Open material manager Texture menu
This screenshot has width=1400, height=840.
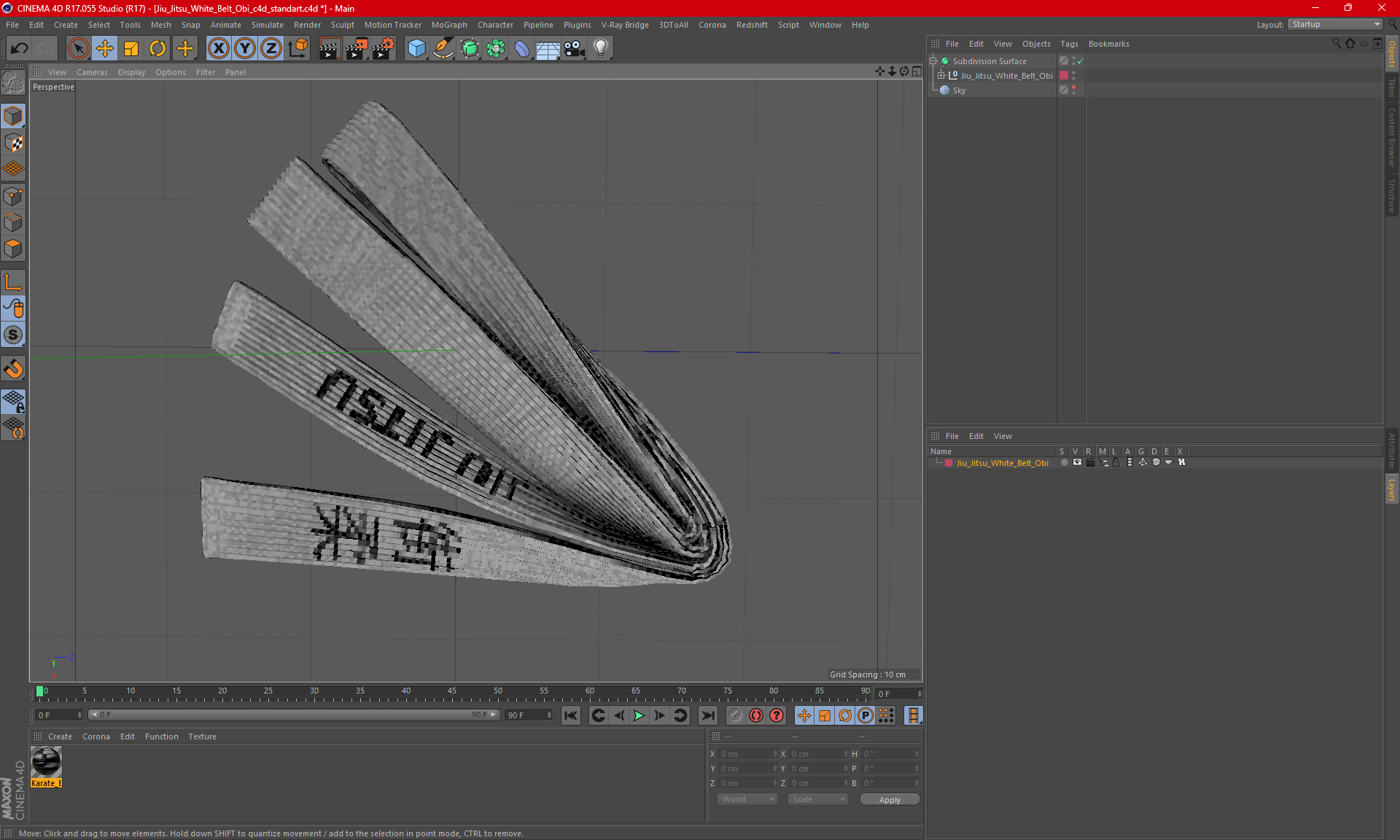202,736
